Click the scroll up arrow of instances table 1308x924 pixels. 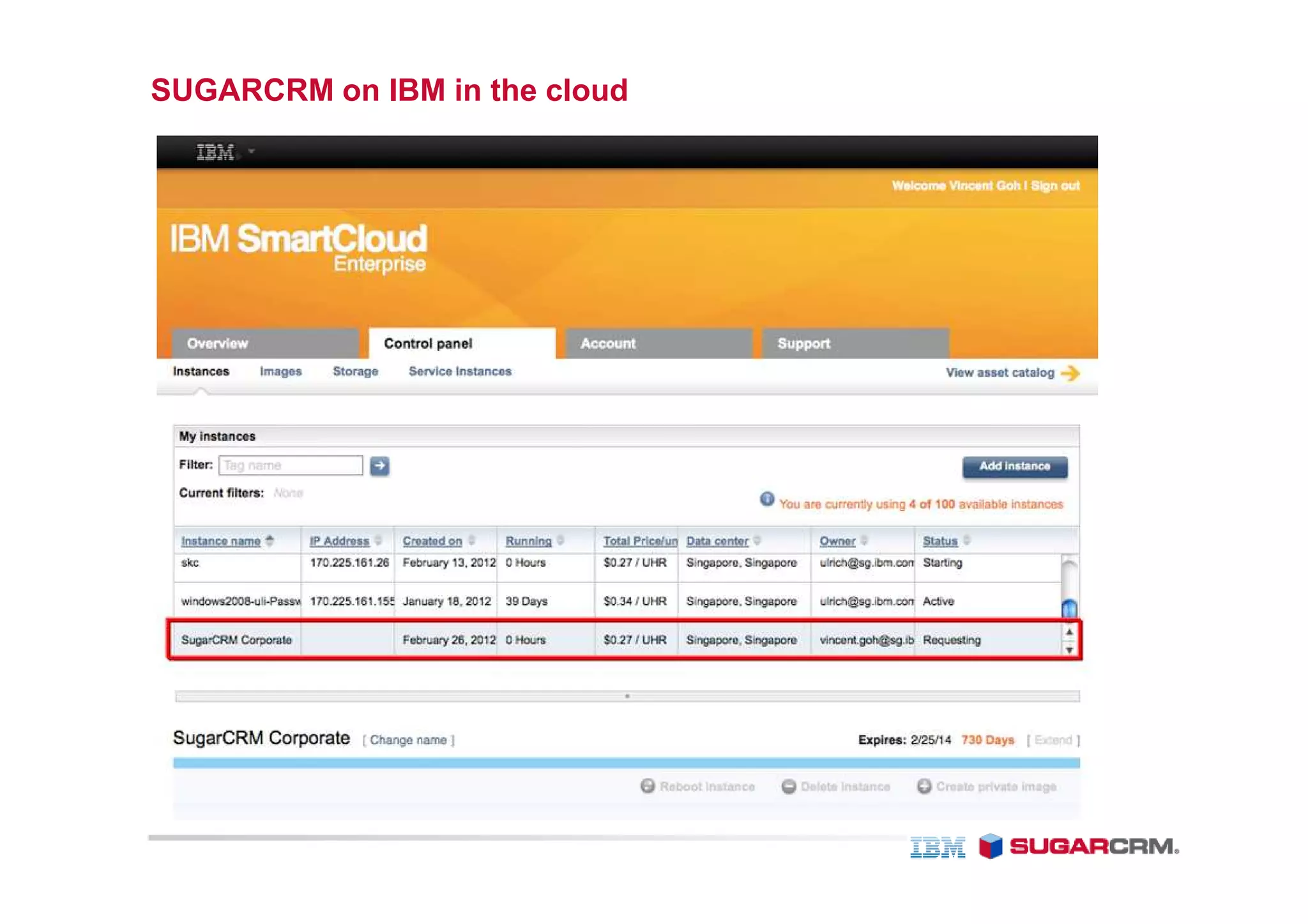1069,632
